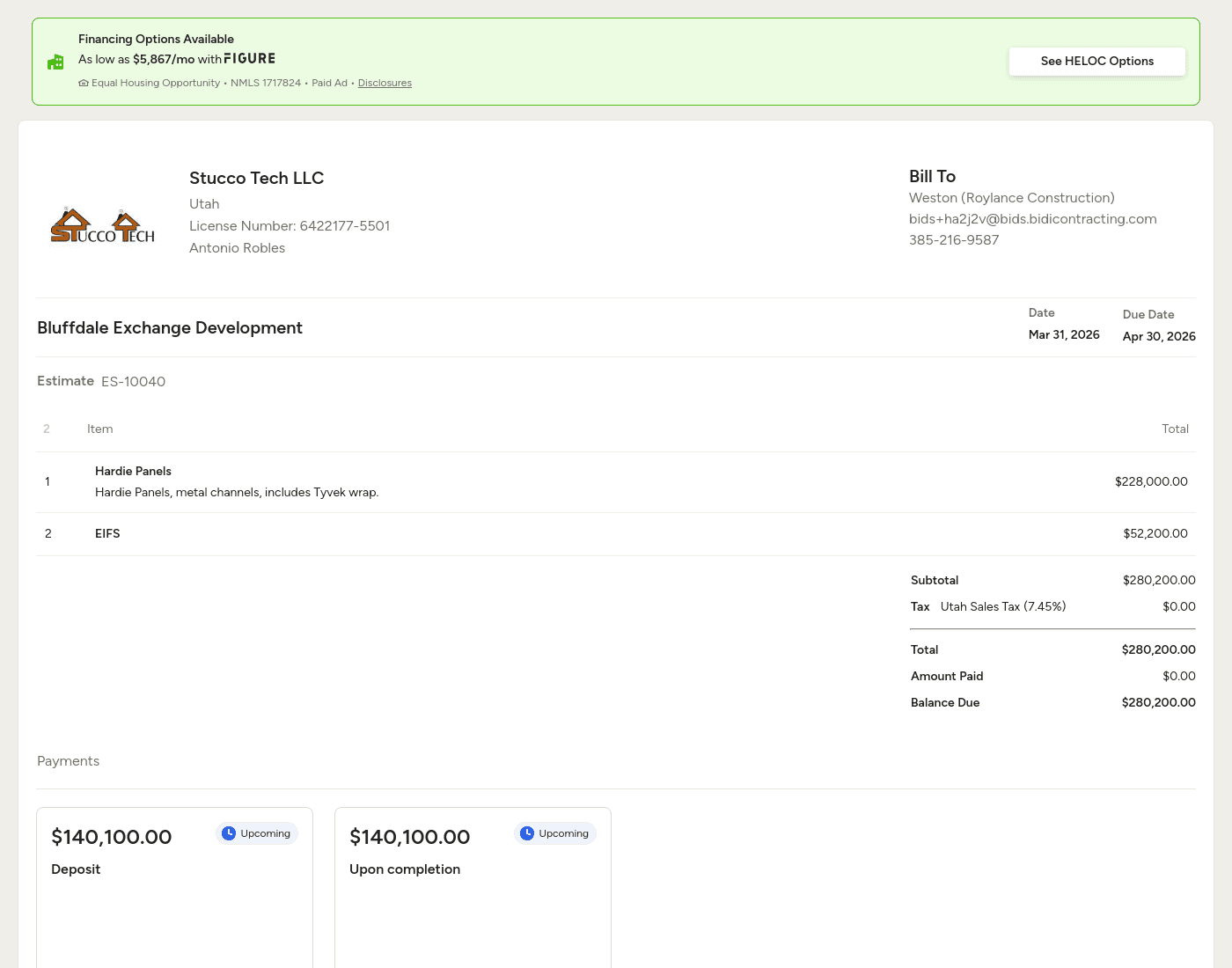This screenshot has height=968, width=1232.
Task: Click the Bluffdale Exchange Development title
Action: (x=170, y=328)
